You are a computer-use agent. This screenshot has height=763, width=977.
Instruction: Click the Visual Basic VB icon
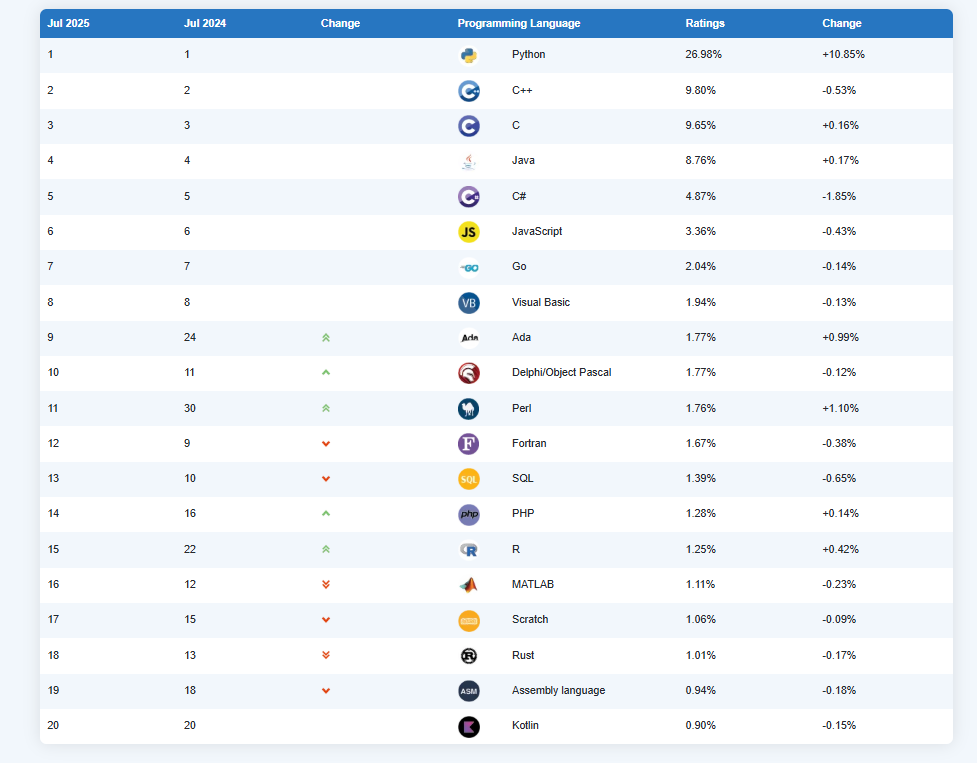468,302
